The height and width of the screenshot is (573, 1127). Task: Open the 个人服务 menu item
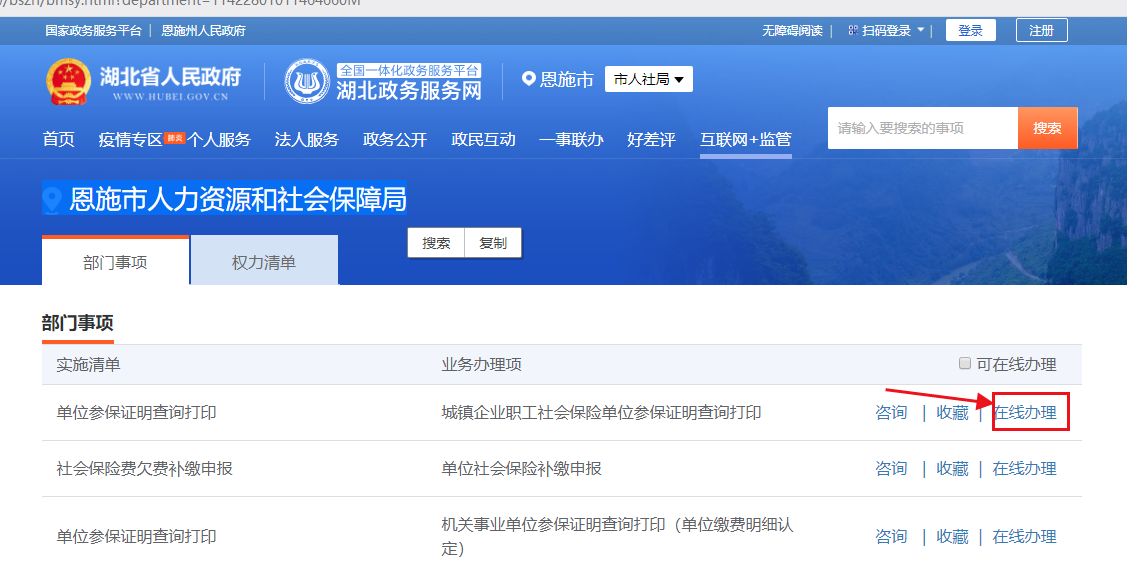tap(219, 139)
